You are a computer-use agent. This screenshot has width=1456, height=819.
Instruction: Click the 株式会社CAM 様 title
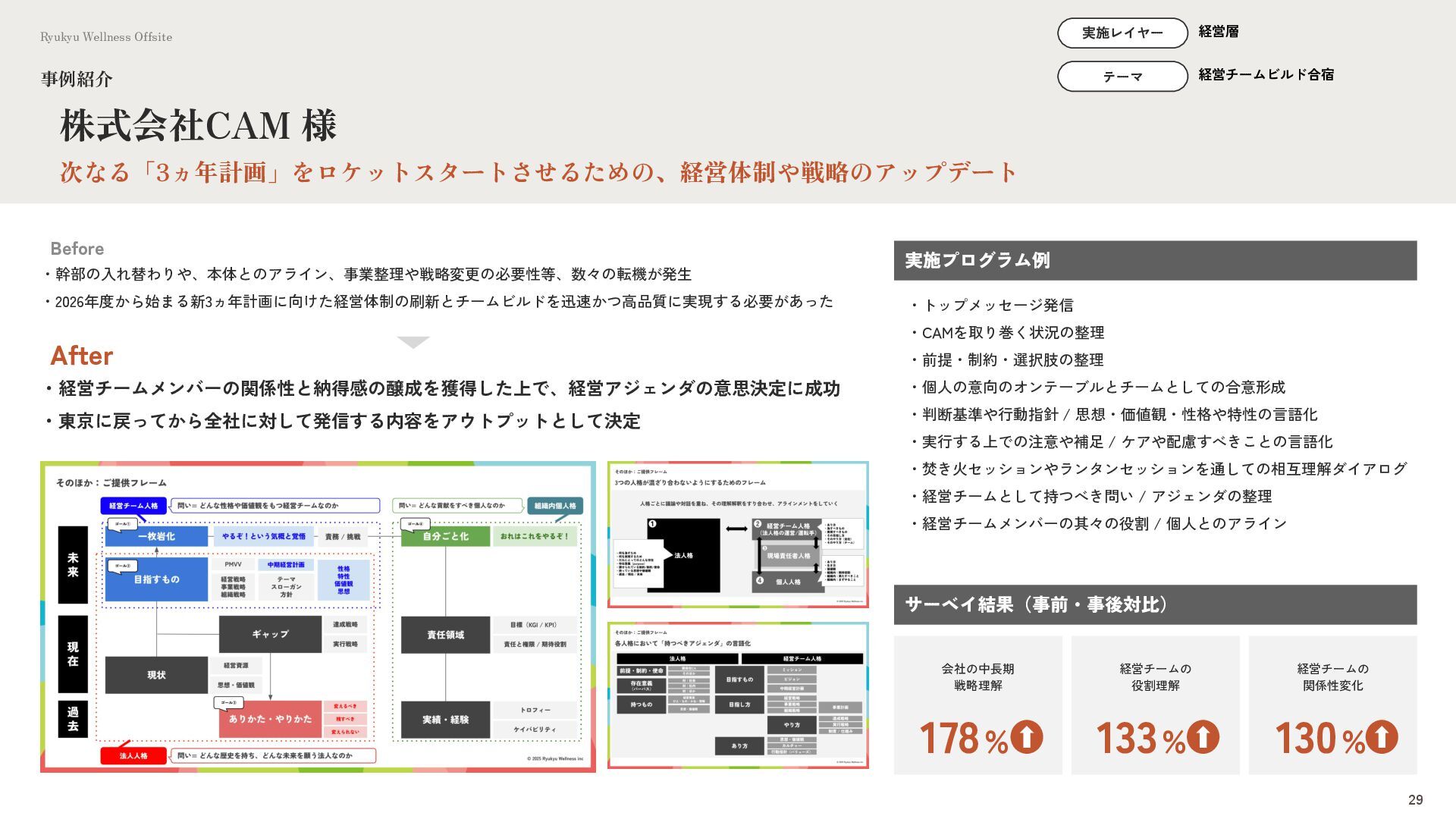coord(198,126)
